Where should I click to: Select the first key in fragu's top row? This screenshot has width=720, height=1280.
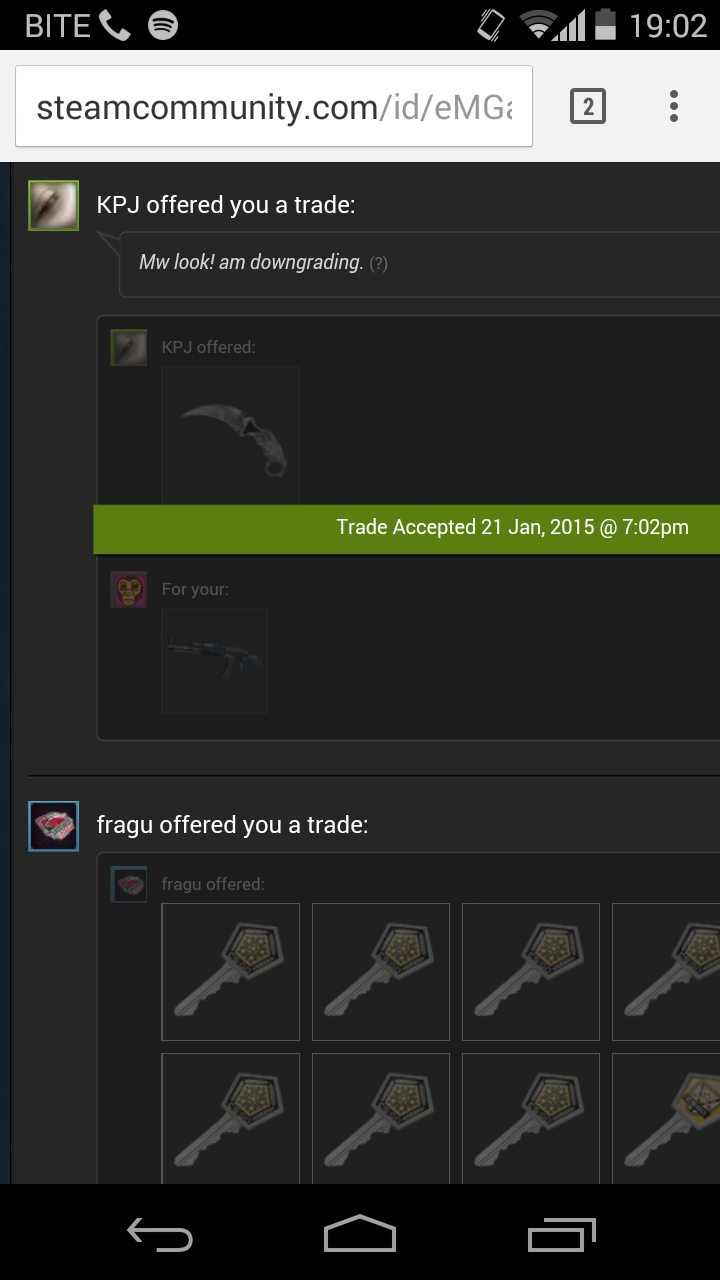tap(231, 972)
